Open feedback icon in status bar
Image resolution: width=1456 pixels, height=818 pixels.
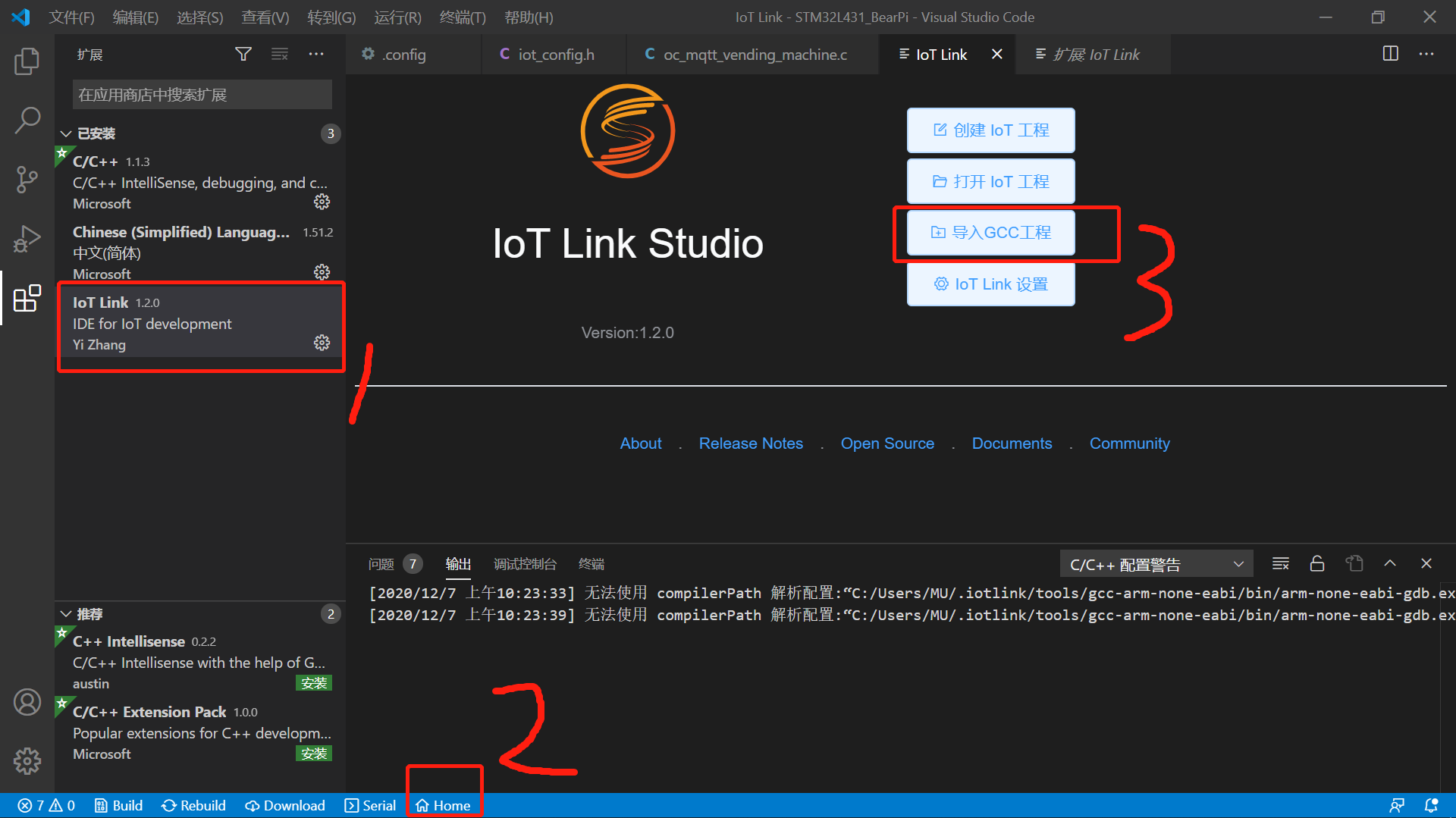(1397, 805)
